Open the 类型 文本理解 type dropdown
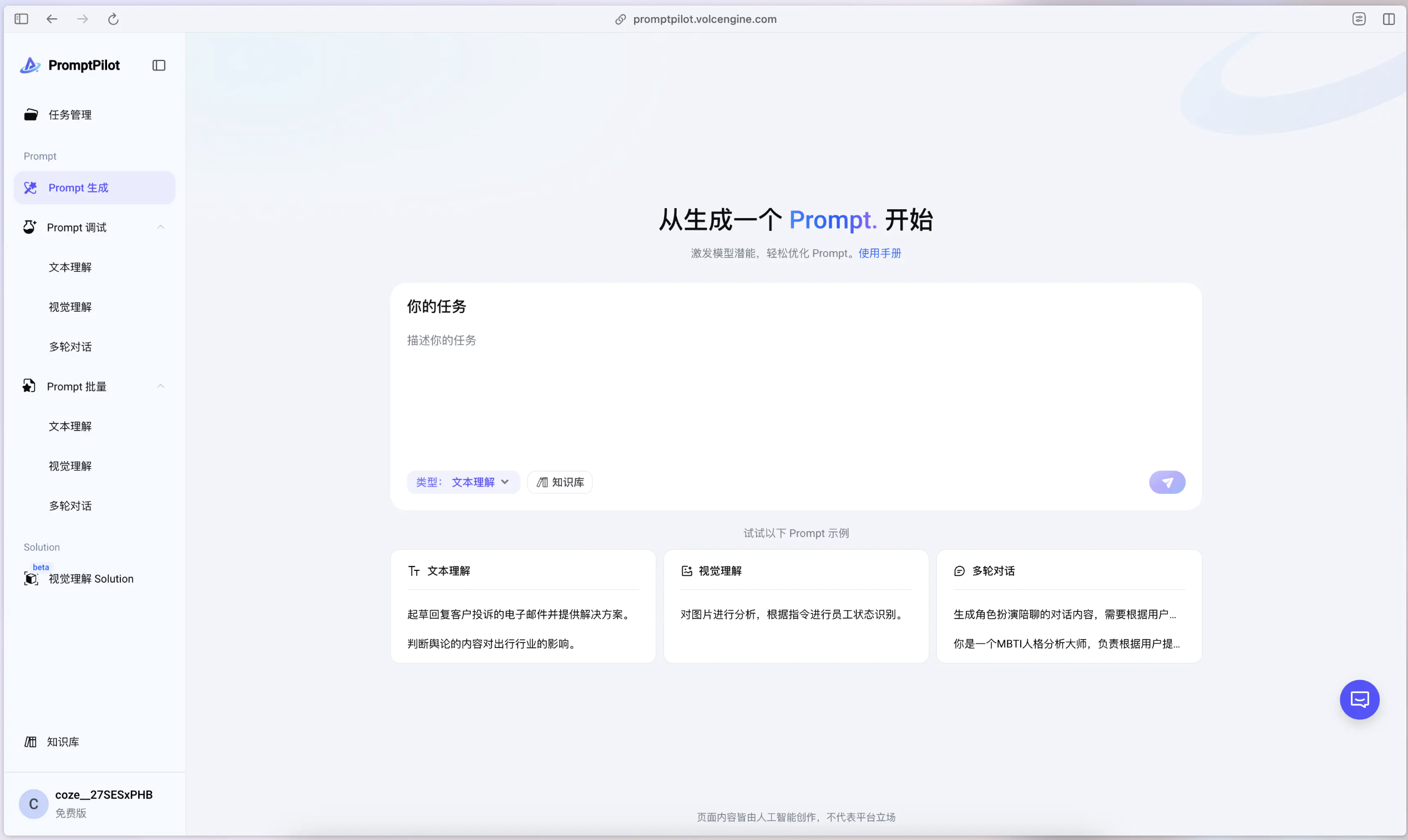Image resolution: width=1408 pixels, height=840 pixels. point(463,482)
